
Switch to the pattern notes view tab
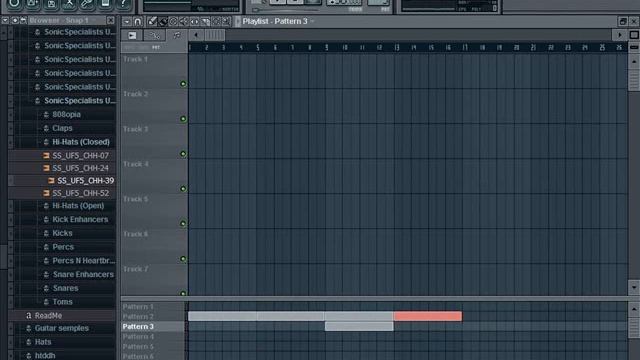pyautogui.click(x=176, y=36)
